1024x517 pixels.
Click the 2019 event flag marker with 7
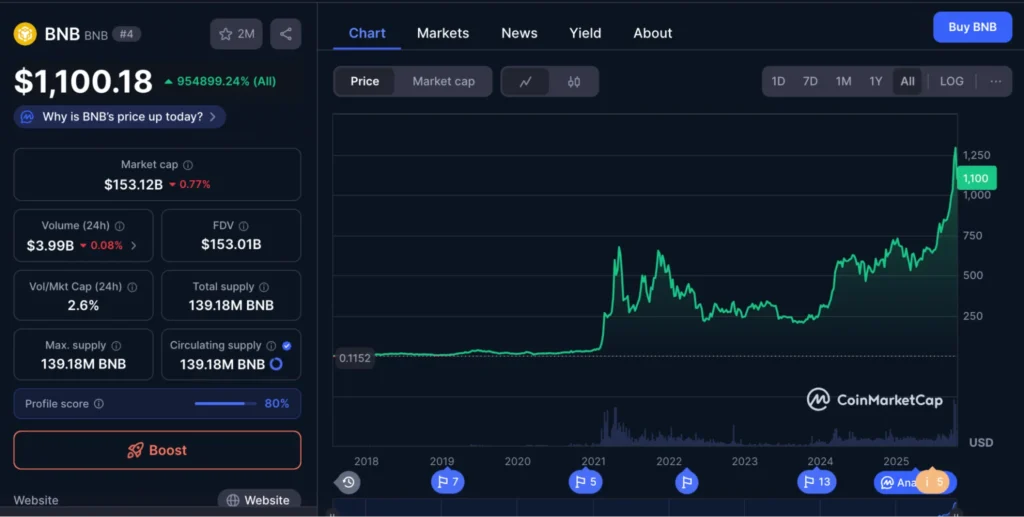pyautogui.click(x=446, y=482)
